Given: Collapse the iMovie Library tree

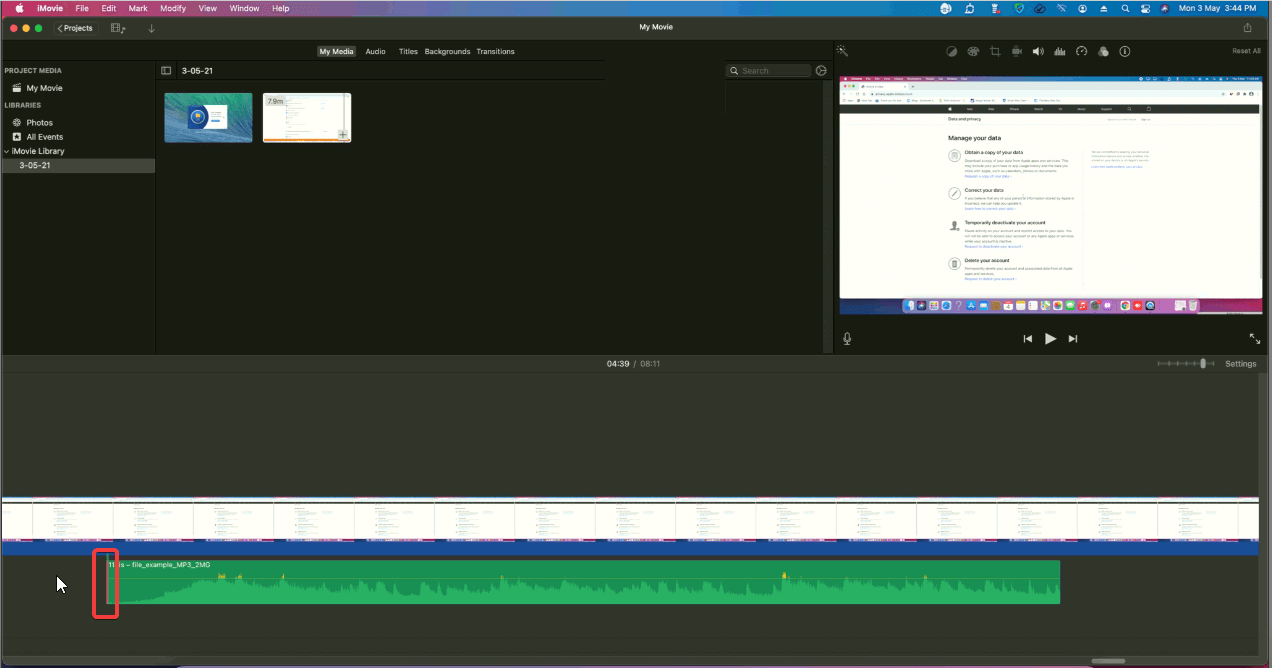Looking at the screenshot, I should click(x=5, y=150).
